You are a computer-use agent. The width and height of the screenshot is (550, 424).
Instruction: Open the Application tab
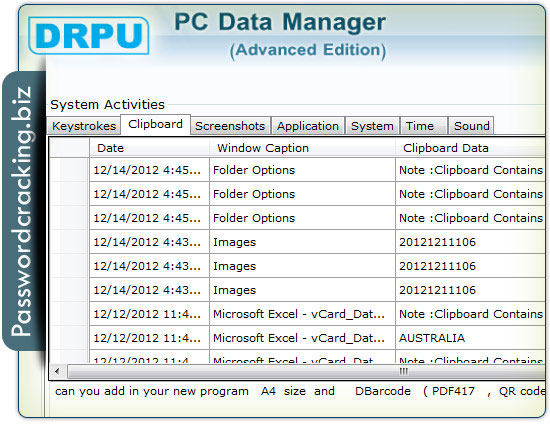click(308, 126)
